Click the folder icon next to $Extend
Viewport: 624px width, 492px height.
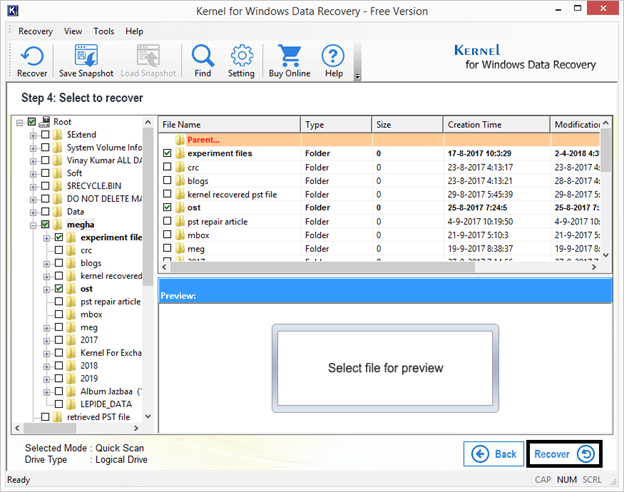(58, 135)
